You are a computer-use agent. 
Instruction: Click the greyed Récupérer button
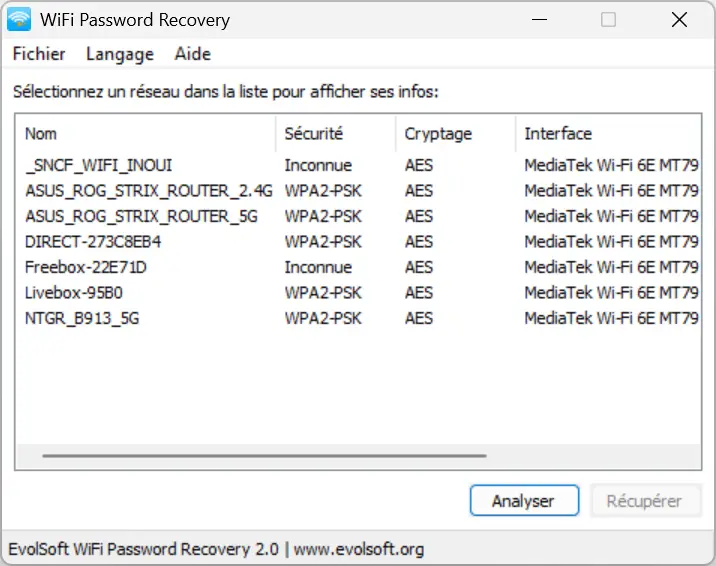tap(645, 501)
